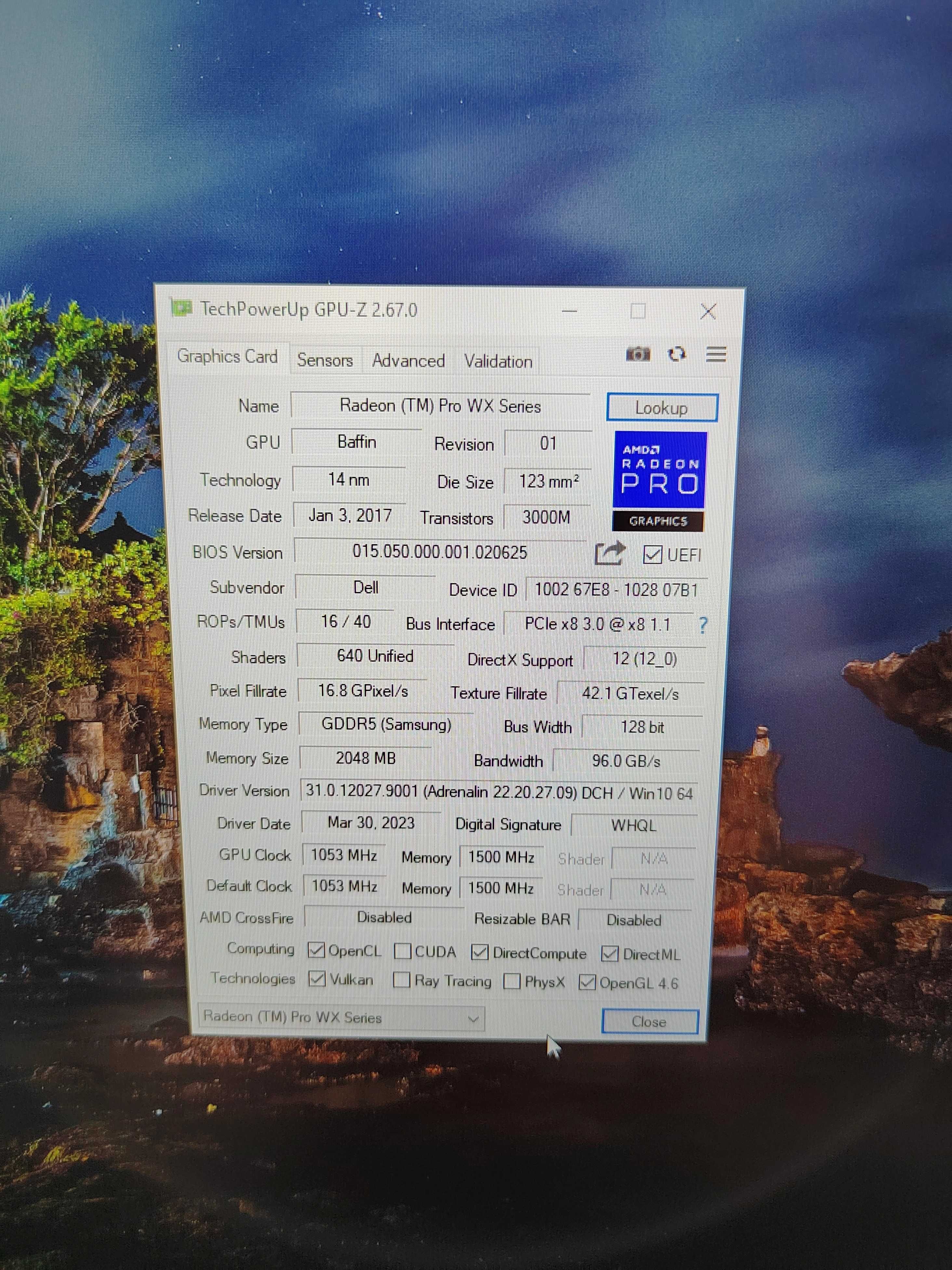Screen dimensions: 952x1270
Task: Switch to the Sensors tab
Action: click(325, 360)
